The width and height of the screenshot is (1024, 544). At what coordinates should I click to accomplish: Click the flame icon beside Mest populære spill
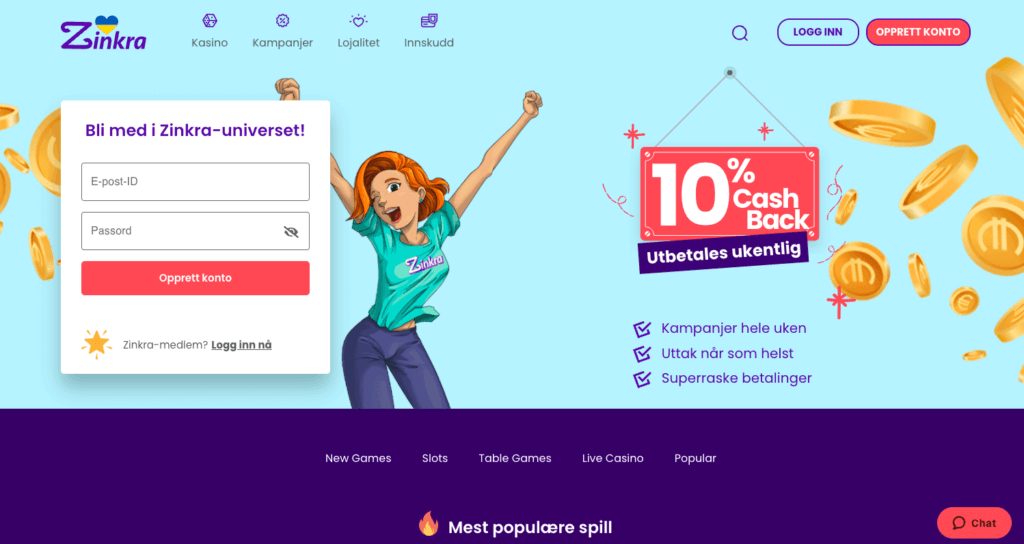pos(428,523)
